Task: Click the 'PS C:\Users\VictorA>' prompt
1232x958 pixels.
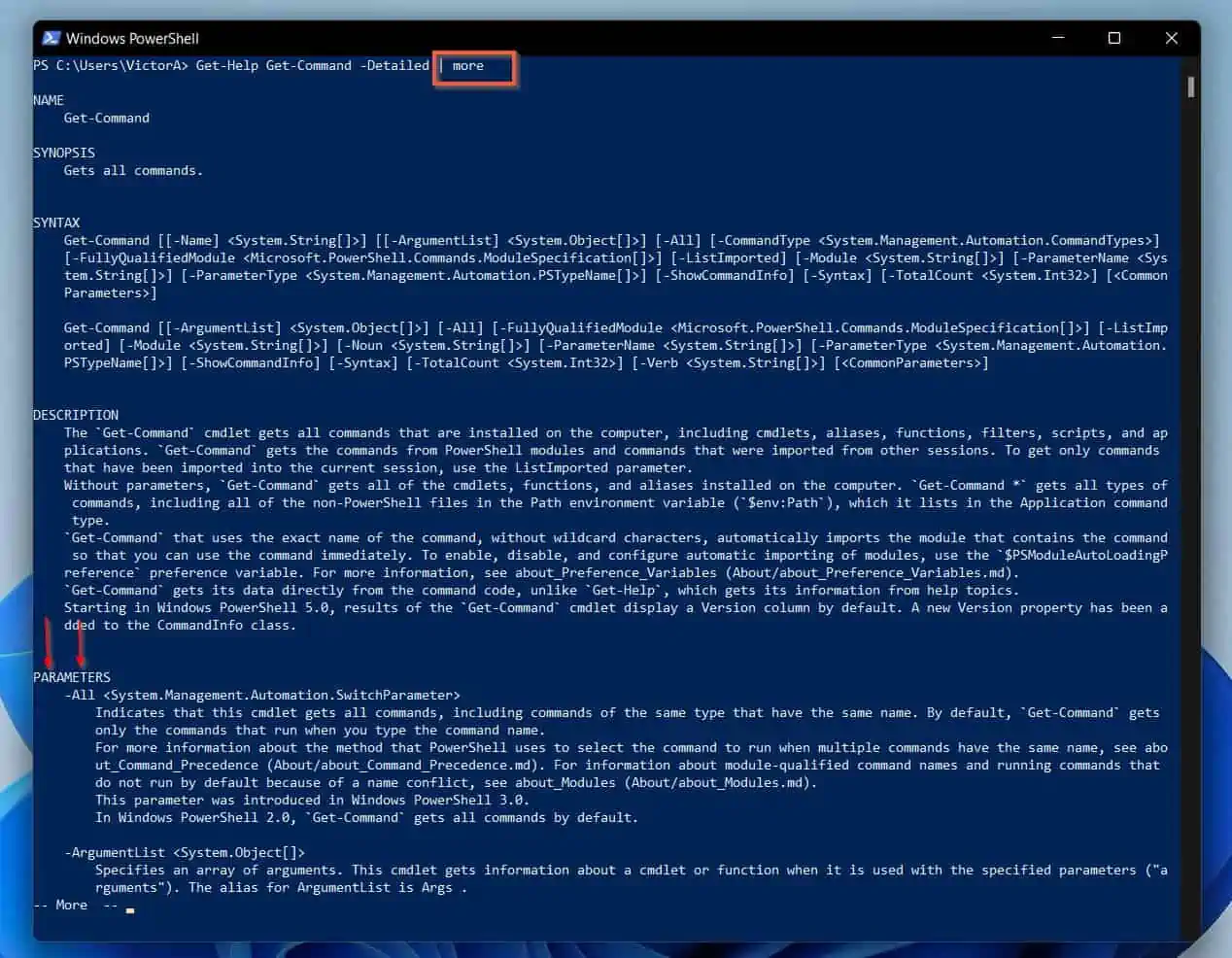Action: 111,65
